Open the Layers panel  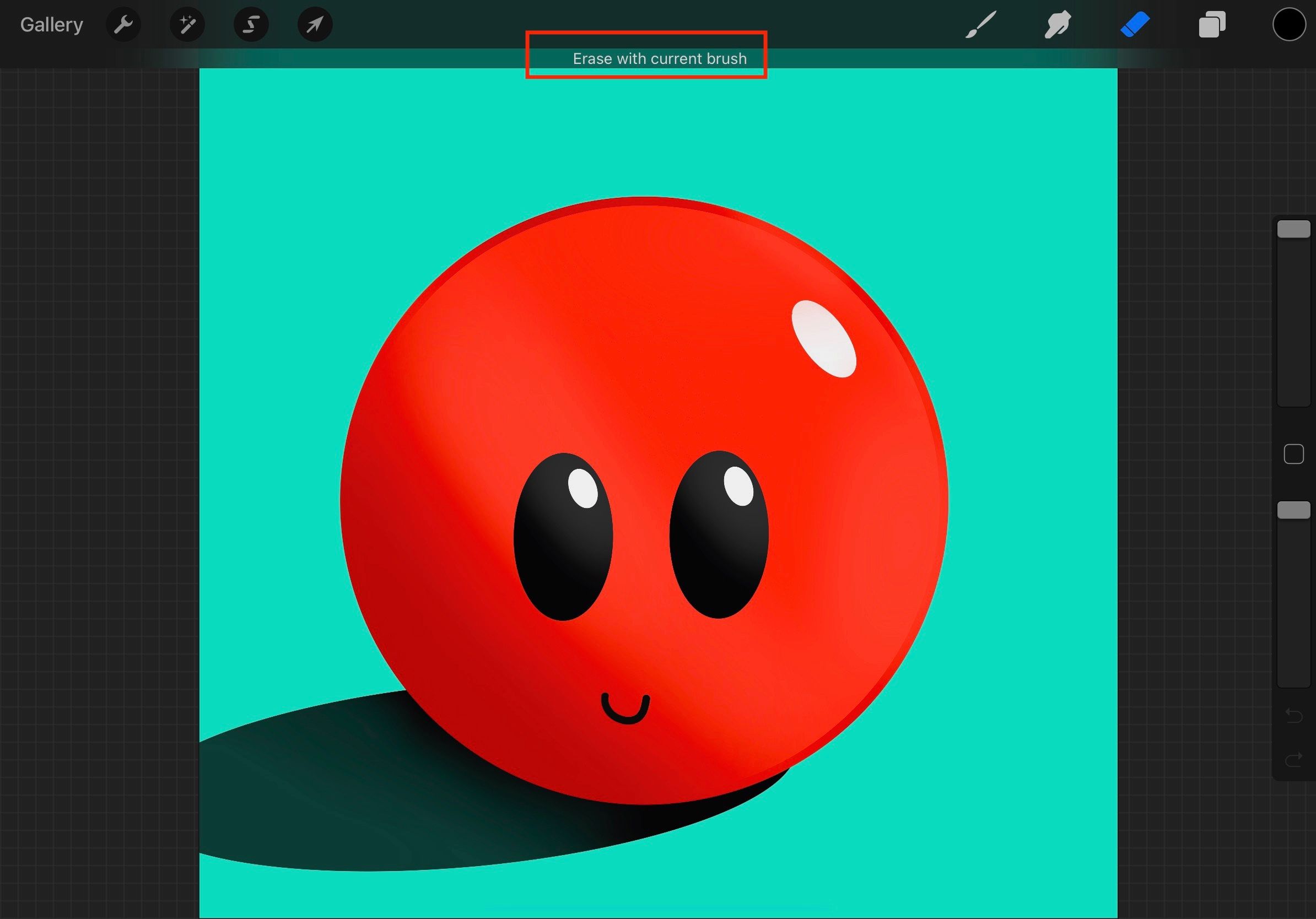tap(1212, 25)
